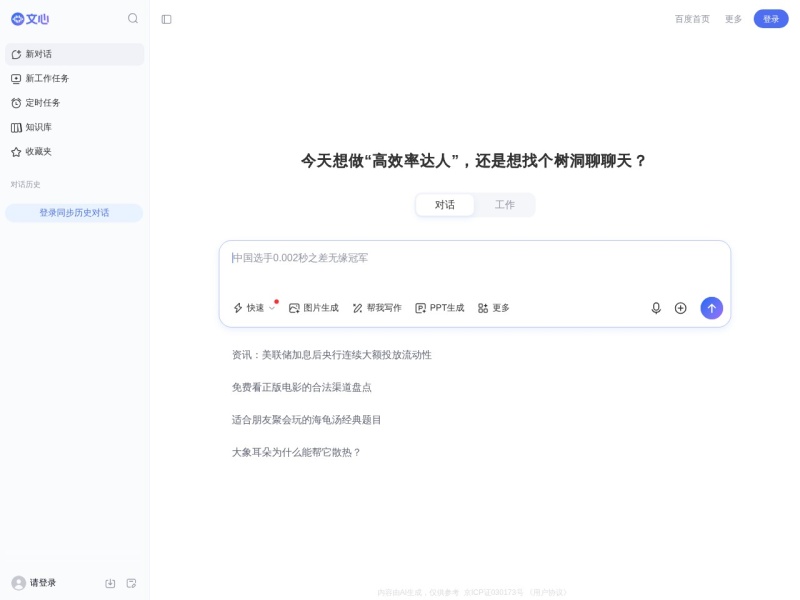Open 收藏夹 in the sidebar
Image resolution: width=800 pixels, height=600 pixels.
pos(74,152)
